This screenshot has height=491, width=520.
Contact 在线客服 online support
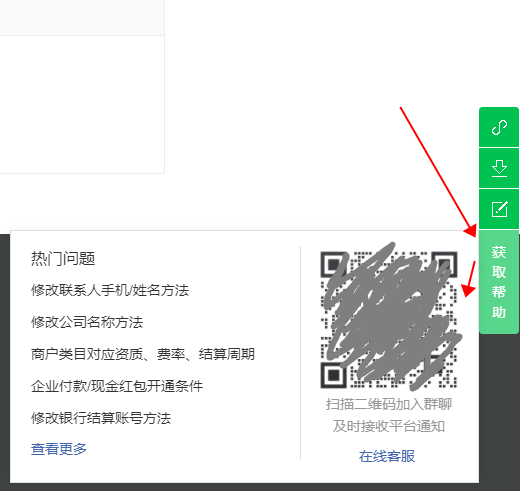point(387,456)
